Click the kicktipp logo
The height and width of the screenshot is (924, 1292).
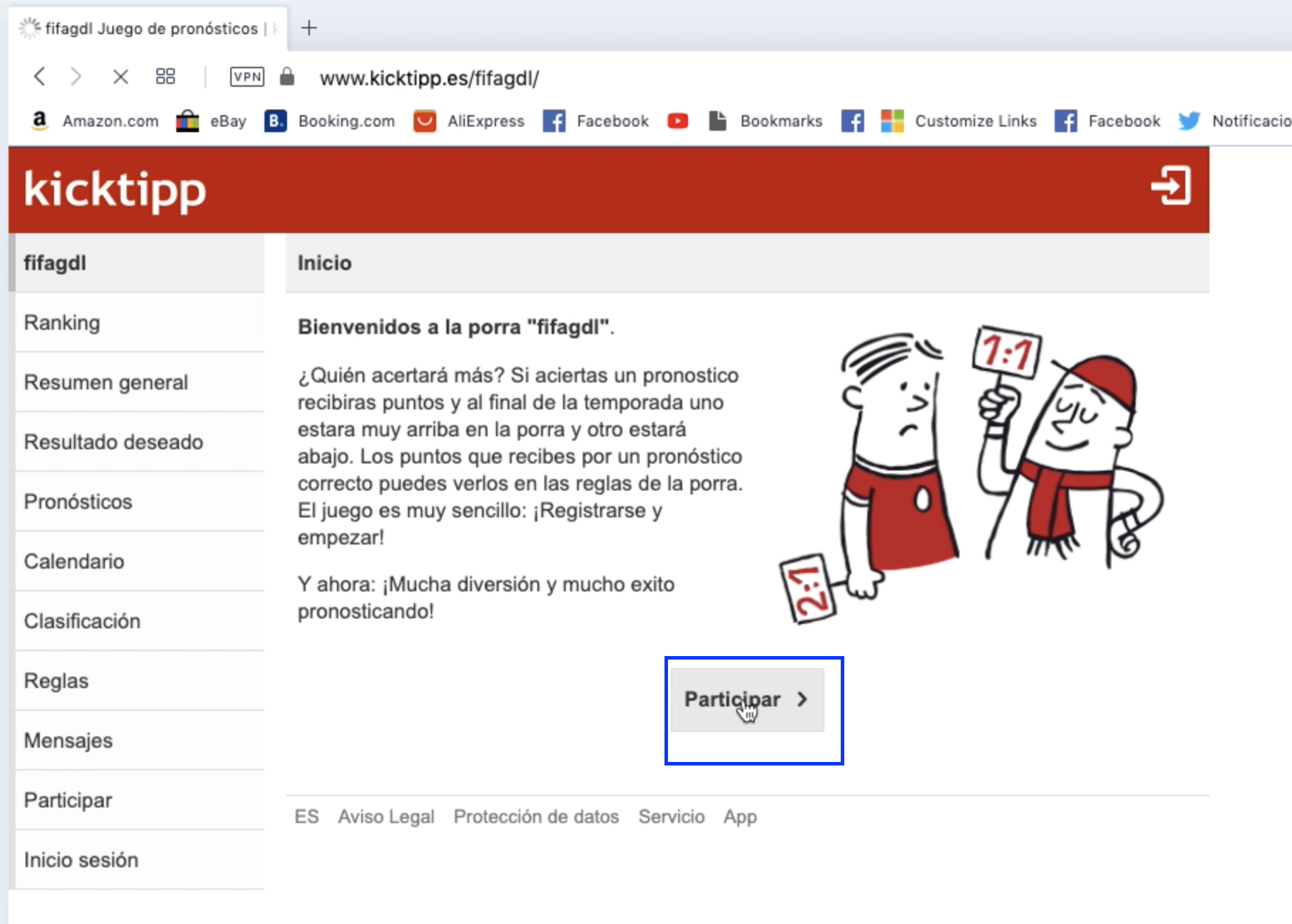point(115,190)
